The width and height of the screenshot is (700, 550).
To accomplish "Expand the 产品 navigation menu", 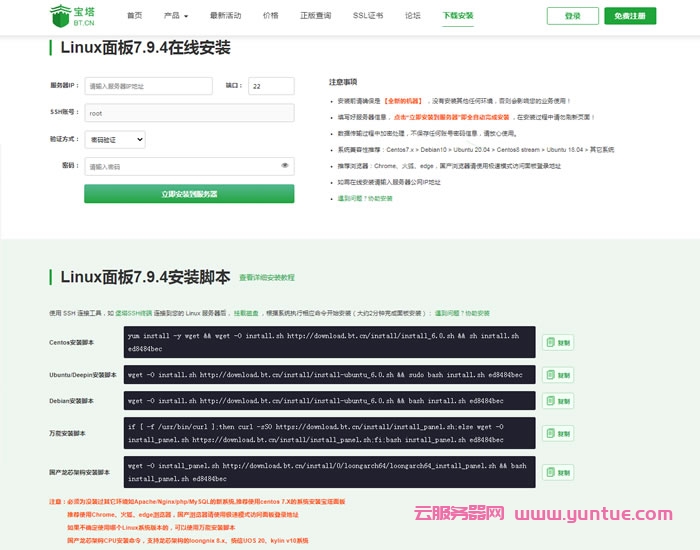I will [176, 16].
